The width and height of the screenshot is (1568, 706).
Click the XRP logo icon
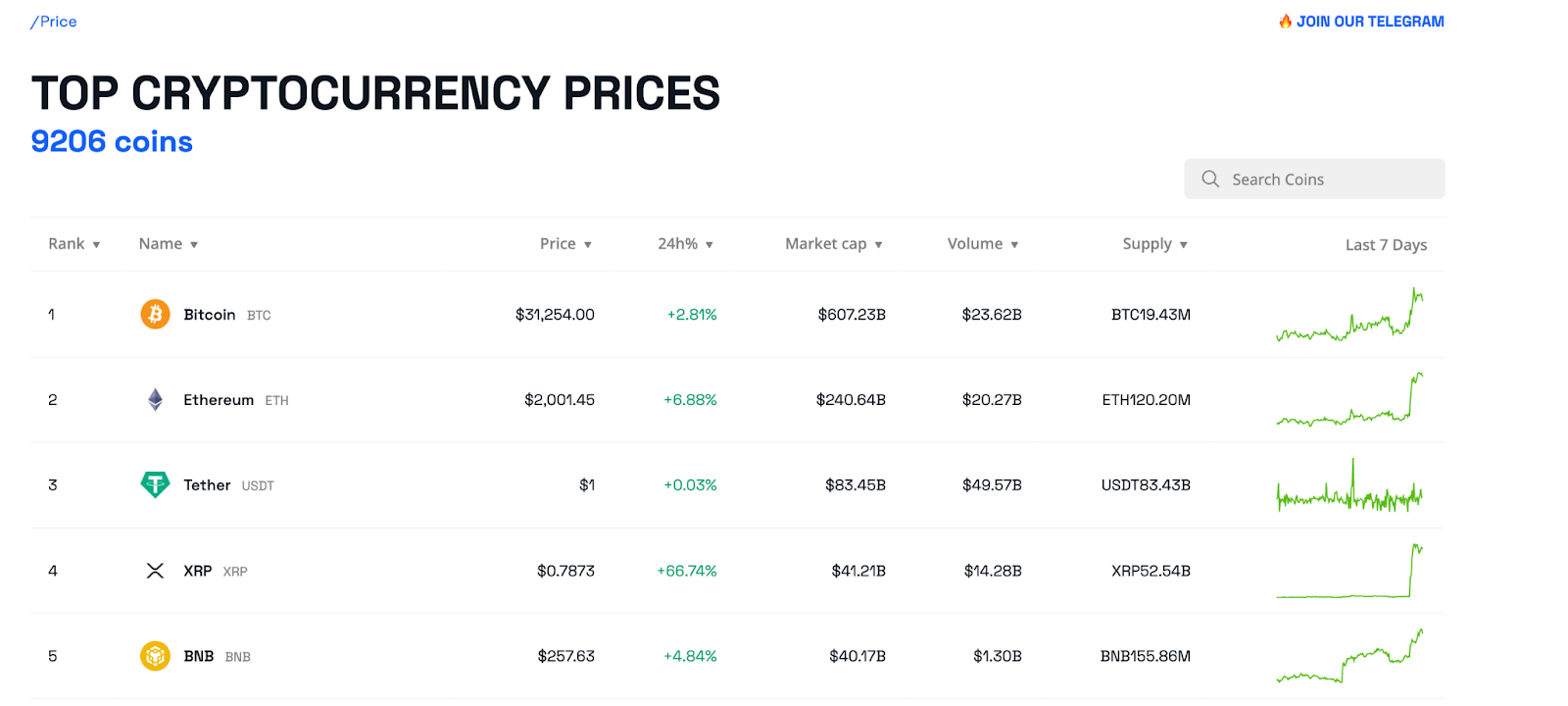tap(154, 570)
